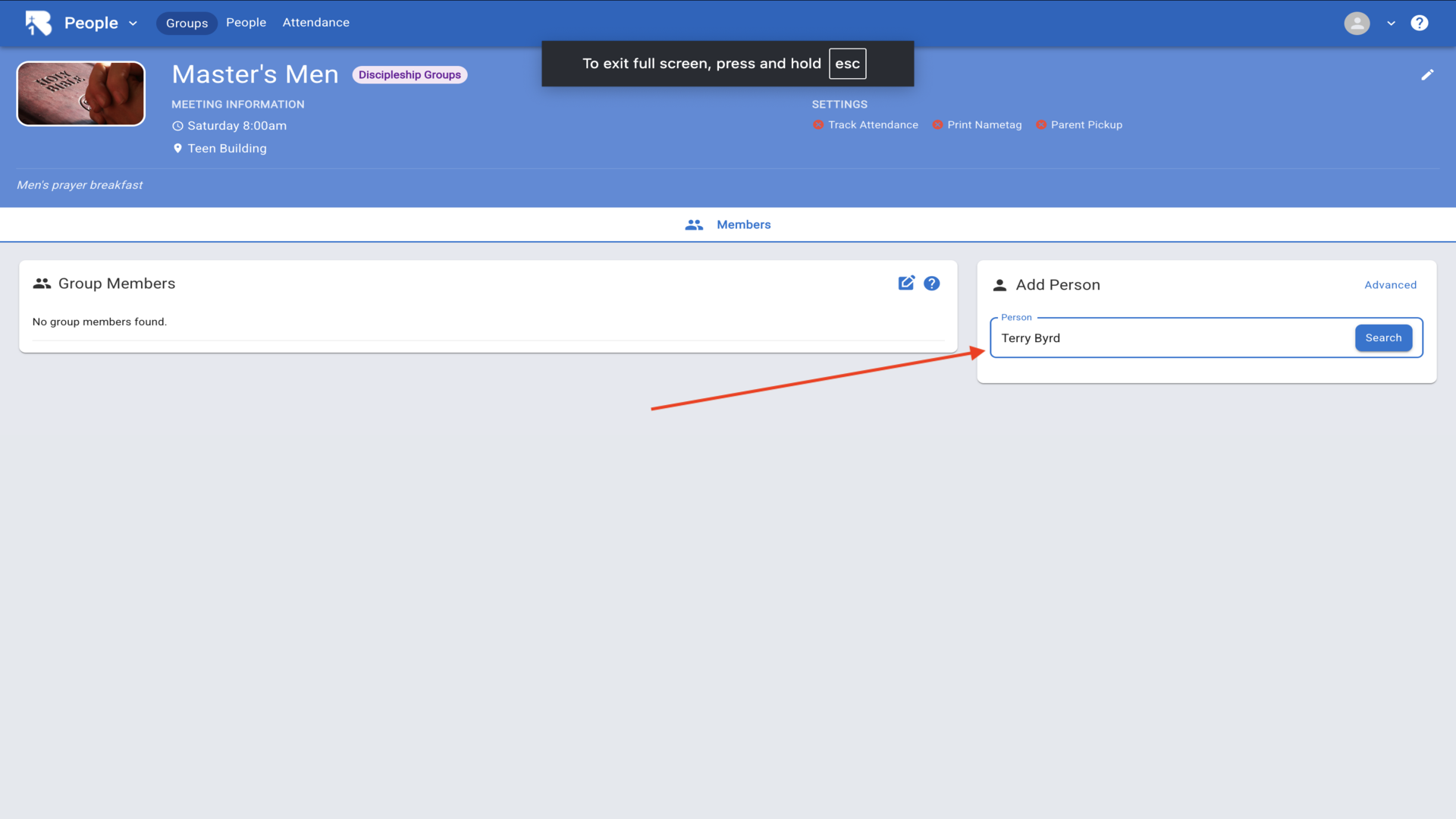The width and height of the screenshot is (1456, 819).
Task: Click the Advanced link
Action: (x=1390, y=285)
